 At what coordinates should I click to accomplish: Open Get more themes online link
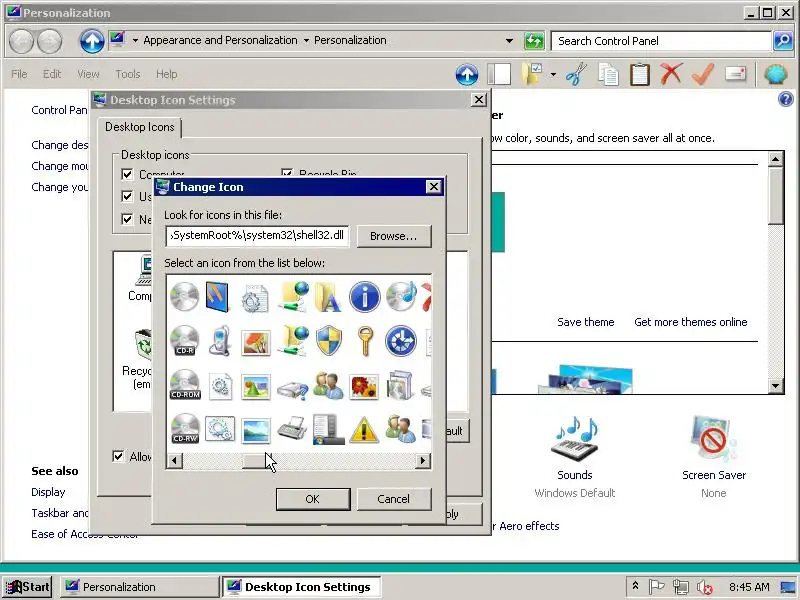pyautogui.click(x=690, y=322)
